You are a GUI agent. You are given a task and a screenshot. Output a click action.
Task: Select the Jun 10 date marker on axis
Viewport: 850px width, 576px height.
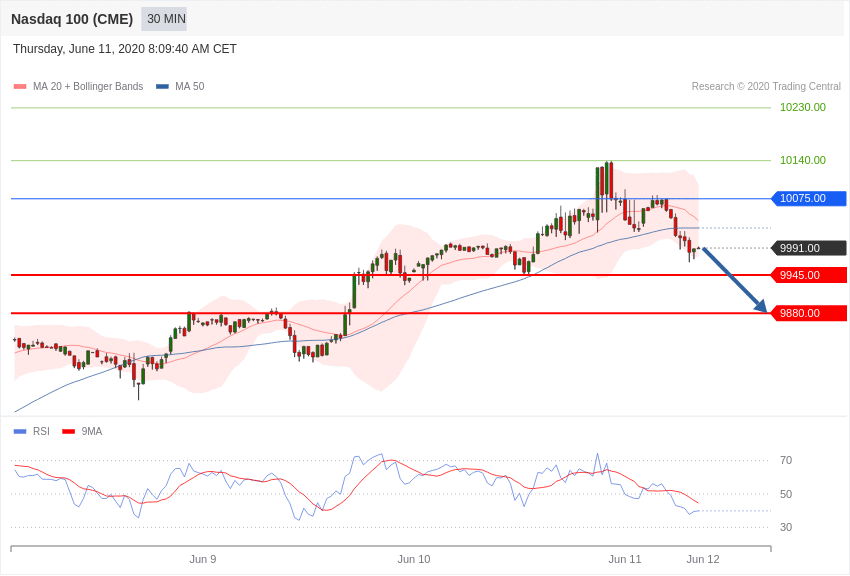pyautogui.click(x=414, y=559)
